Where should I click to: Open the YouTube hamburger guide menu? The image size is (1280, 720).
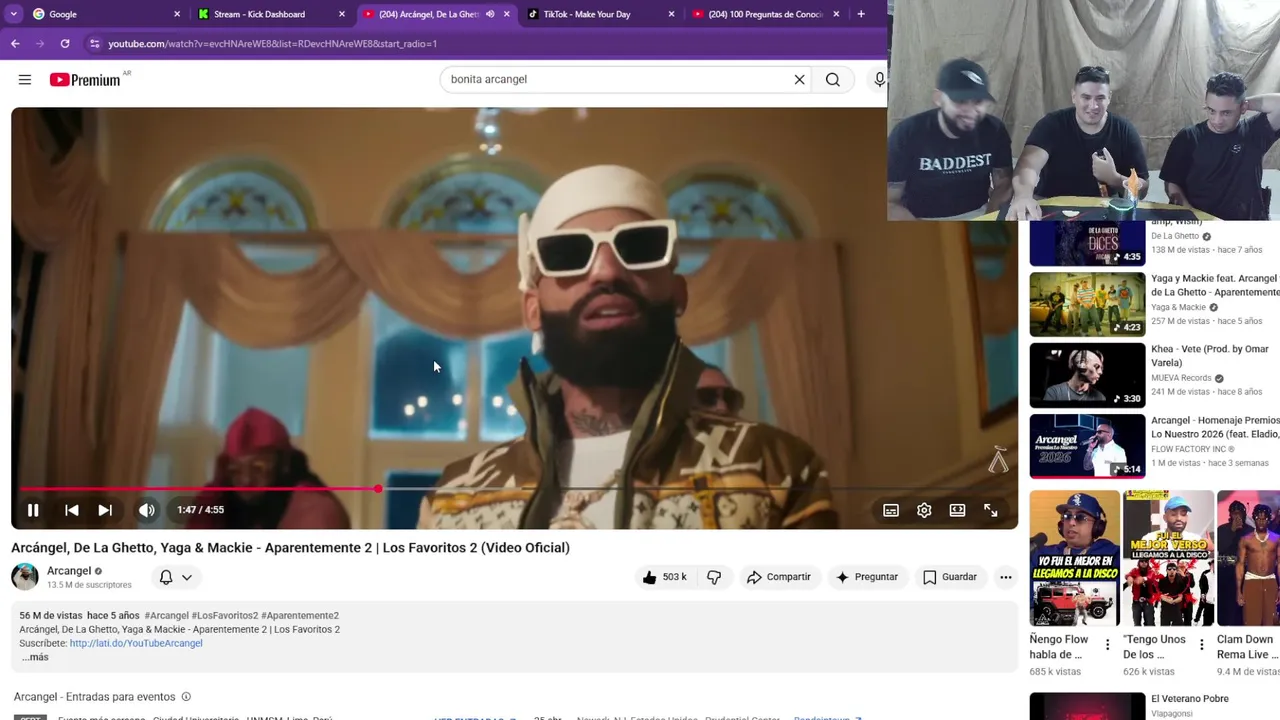click(25, 80)
